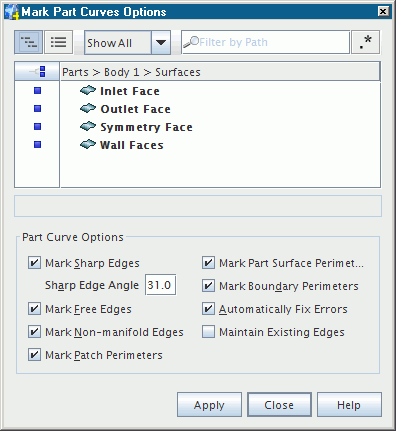Click the Show All combo box text
The image size is (396, 431).
109,43
